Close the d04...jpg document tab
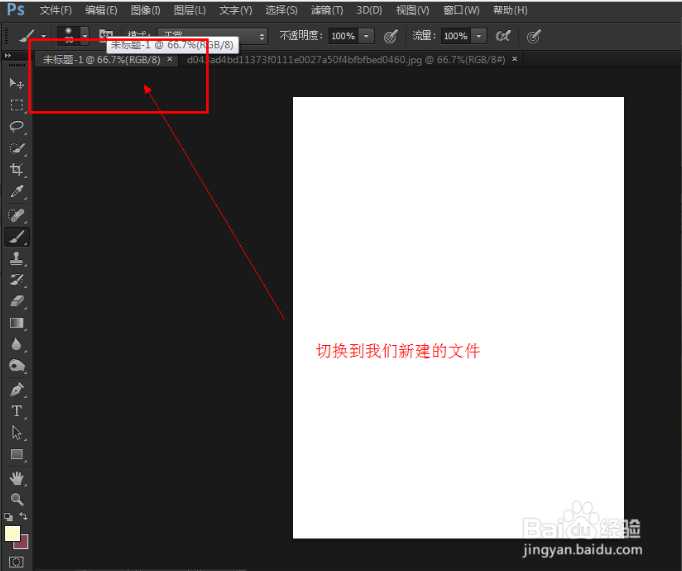The image size is (682, 571). (515, 59)
